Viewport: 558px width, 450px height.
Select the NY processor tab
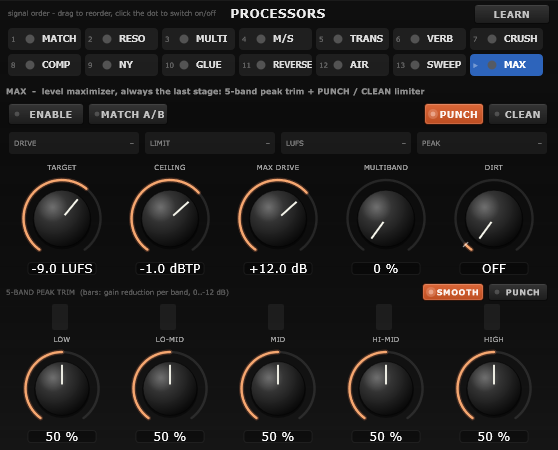pyautogui.click(x=121, y=65)
